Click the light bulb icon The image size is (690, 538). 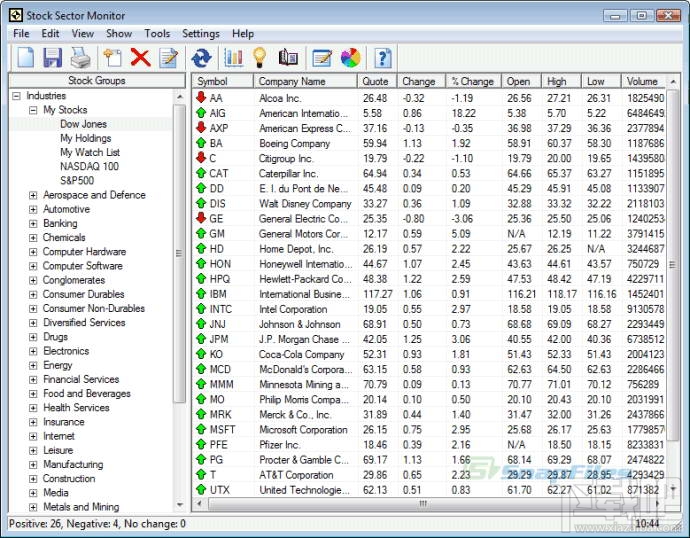(x=260, y=58)
